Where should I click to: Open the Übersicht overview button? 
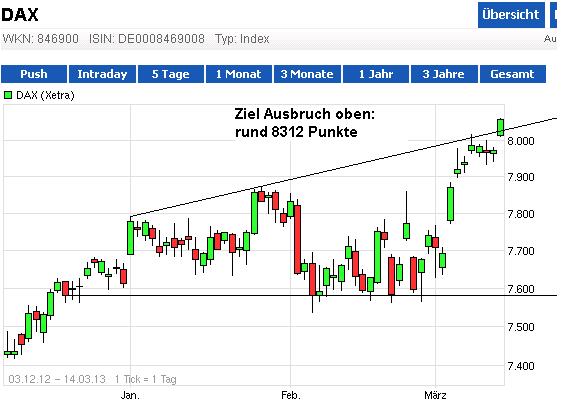511,15
